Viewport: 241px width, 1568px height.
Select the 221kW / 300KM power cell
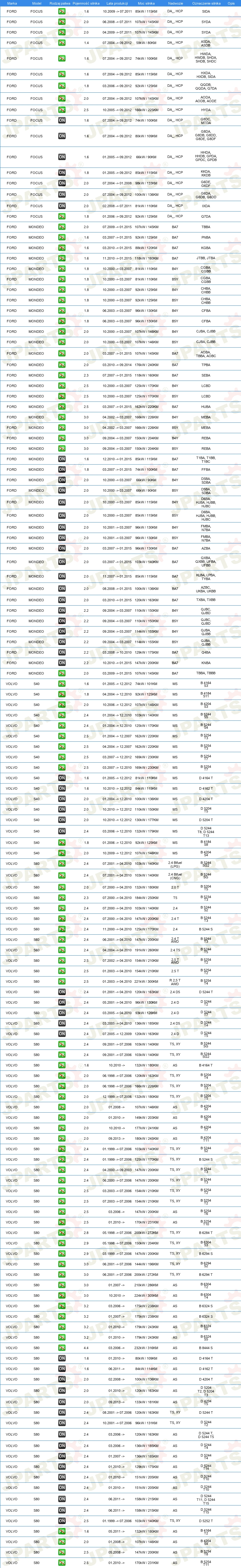coord(146,982)
